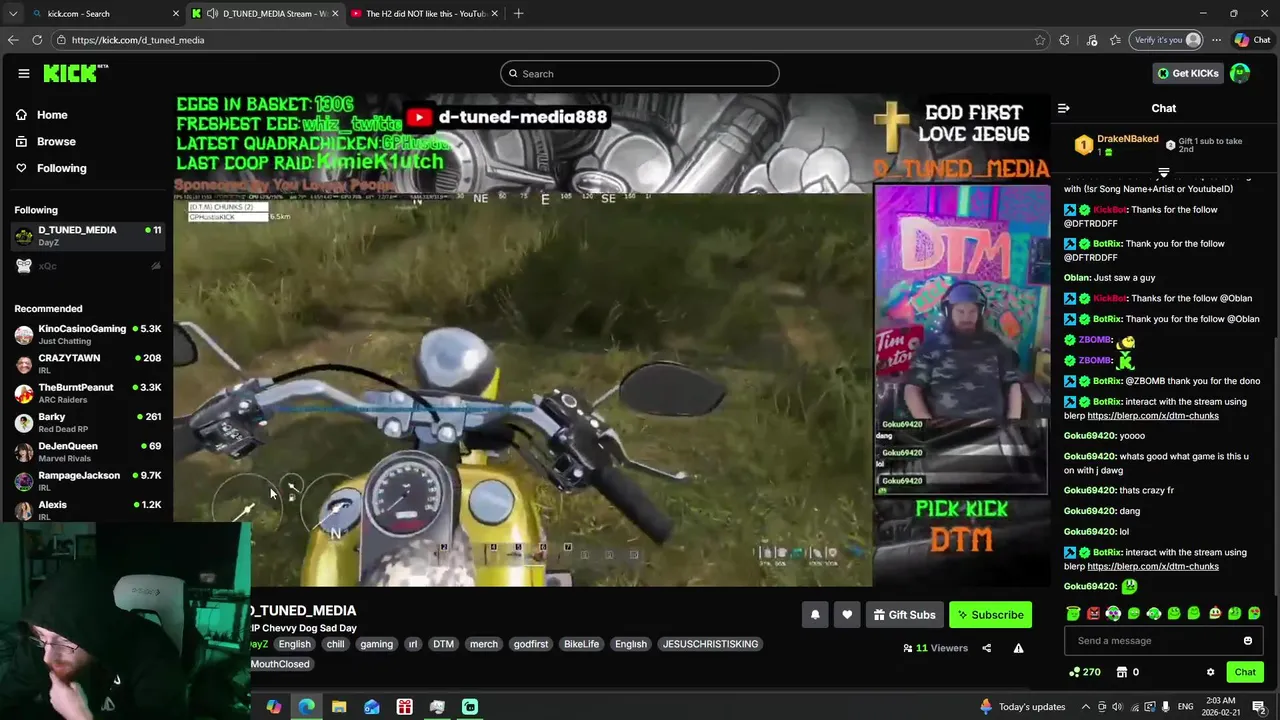Open browser extensions puzzle icon
Screen dimensions: 1280x720
[x=1064, y=40]
